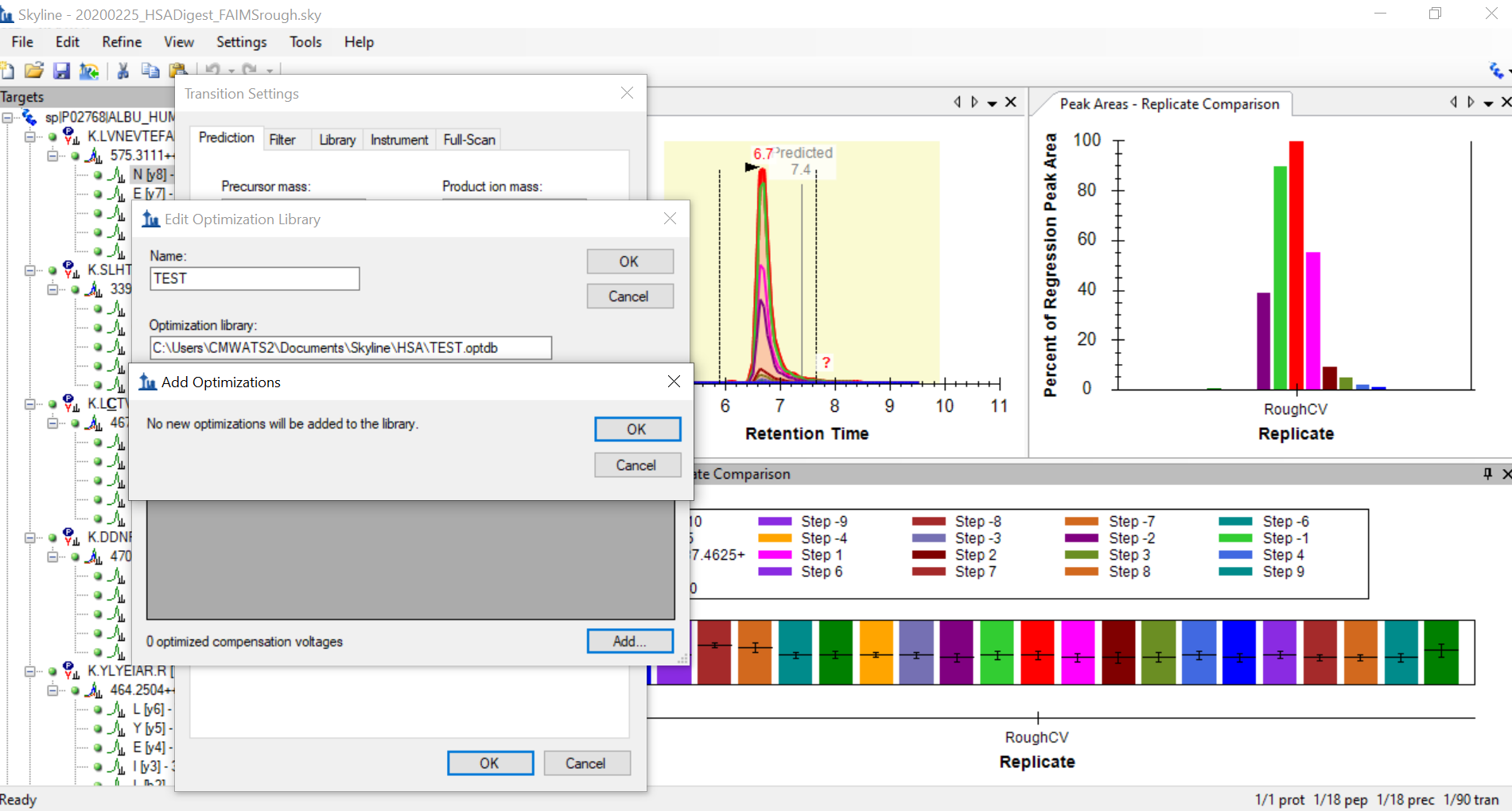Image resolution: width=1512 pixels, height=811 pixels.
Task: Collapse the 575.3111++ precursor node
Action: pyautogui.click(x=52, y=156)
